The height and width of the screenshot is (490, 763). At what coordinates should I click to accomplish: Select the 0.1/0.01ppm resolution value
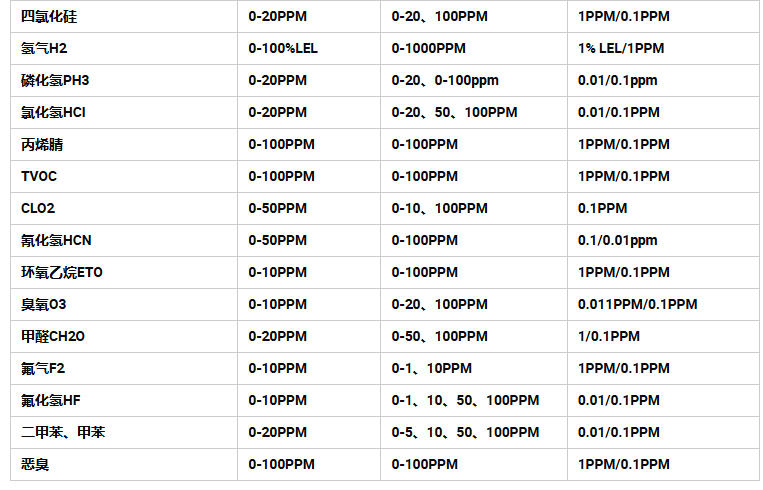[x=617, y=240]
